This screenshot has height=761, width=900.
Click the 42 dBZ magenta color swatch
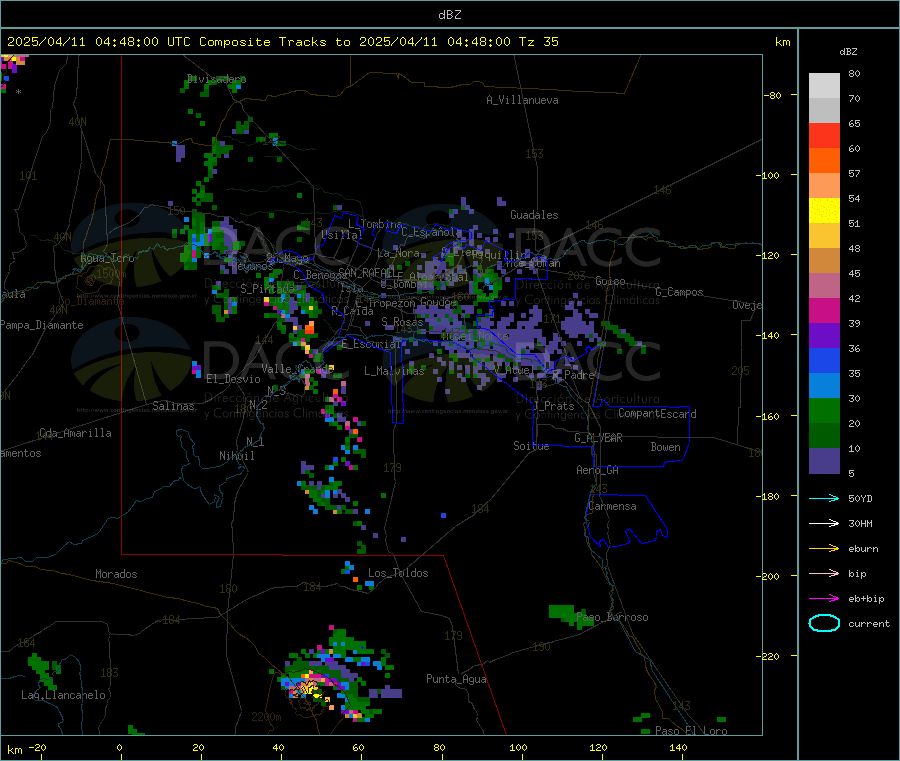(824, 310)
